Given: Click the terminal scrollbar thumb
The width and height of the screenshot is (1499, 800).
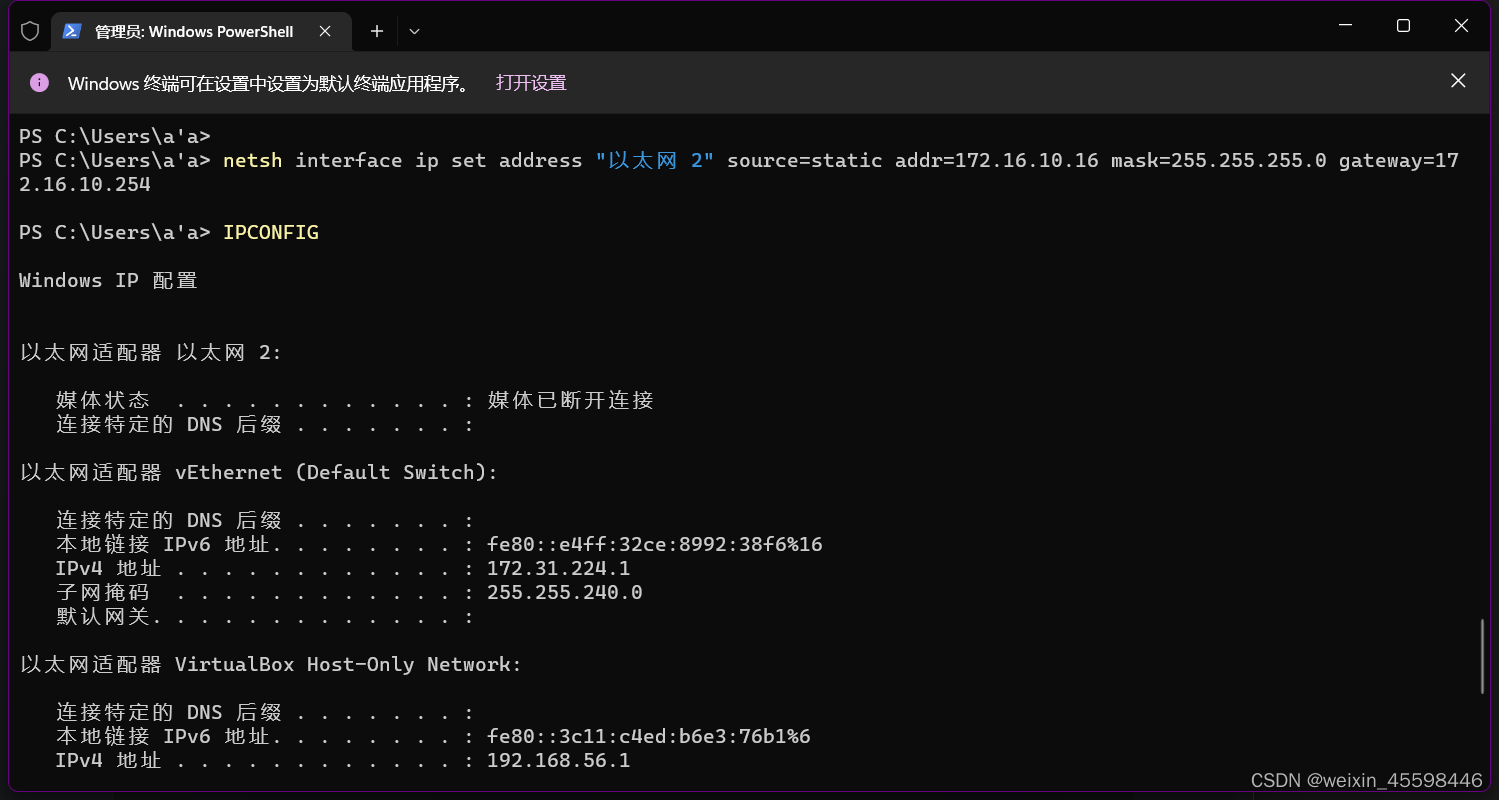Looking at the screenshot, I should (x=1483, y=656).
